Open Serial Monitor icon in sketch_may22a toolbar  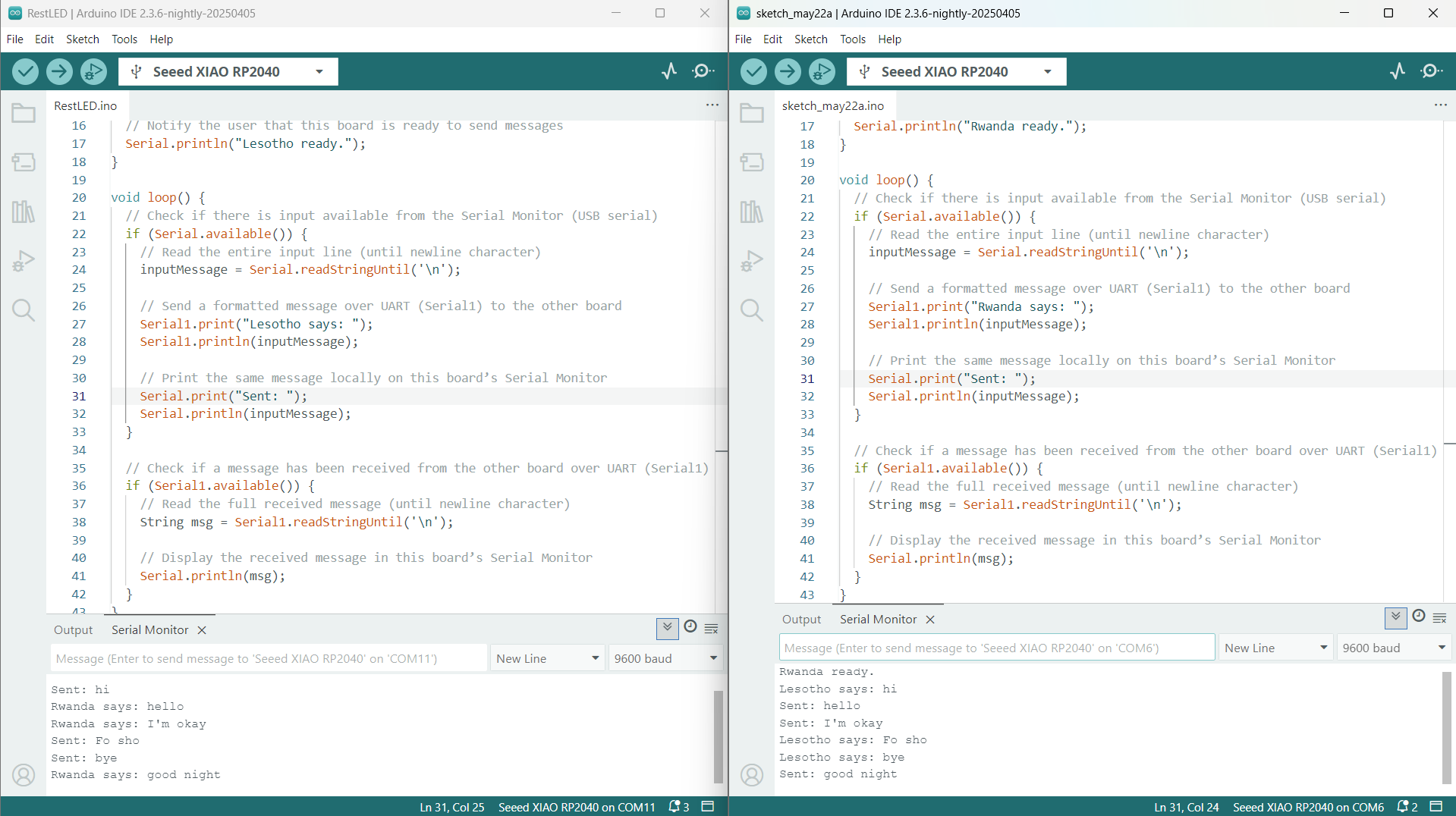[1431, 71]
